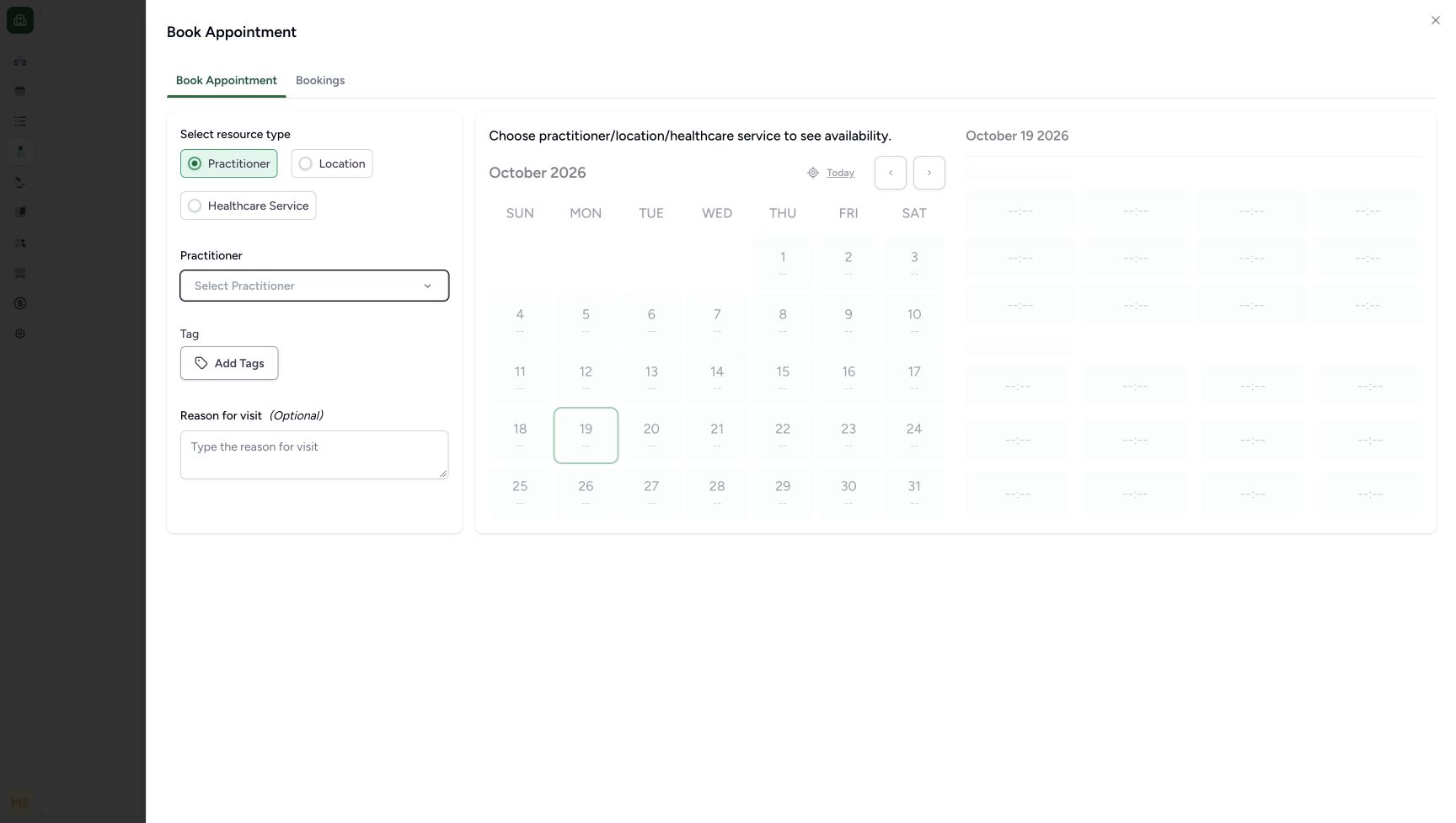
Task: Close the Book Appointment panel
Action: pos(1435,20)
